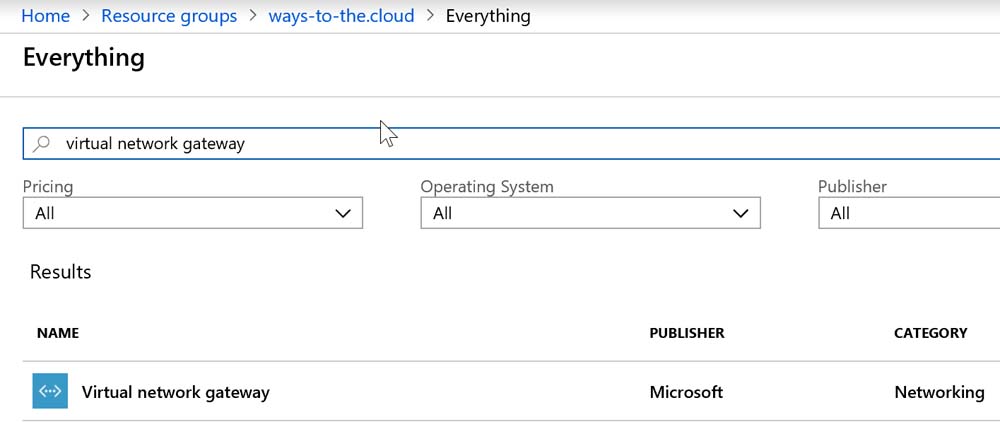1000x422 pixels.
Task: Click the search magnifier icon
Action: pyautogui.click(x=42, y=144)
